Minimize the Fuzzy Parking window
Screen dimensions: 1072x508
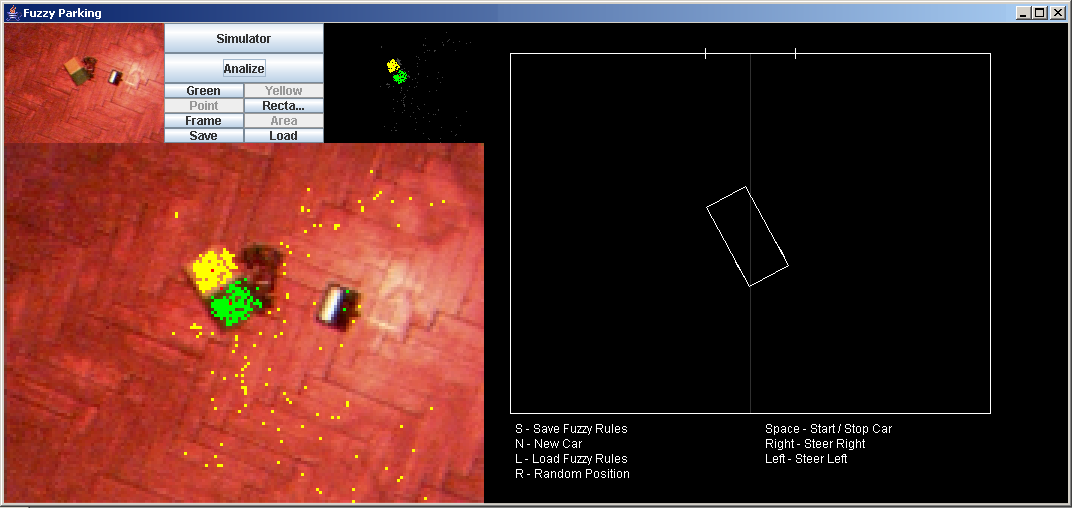coord(1023,13)
